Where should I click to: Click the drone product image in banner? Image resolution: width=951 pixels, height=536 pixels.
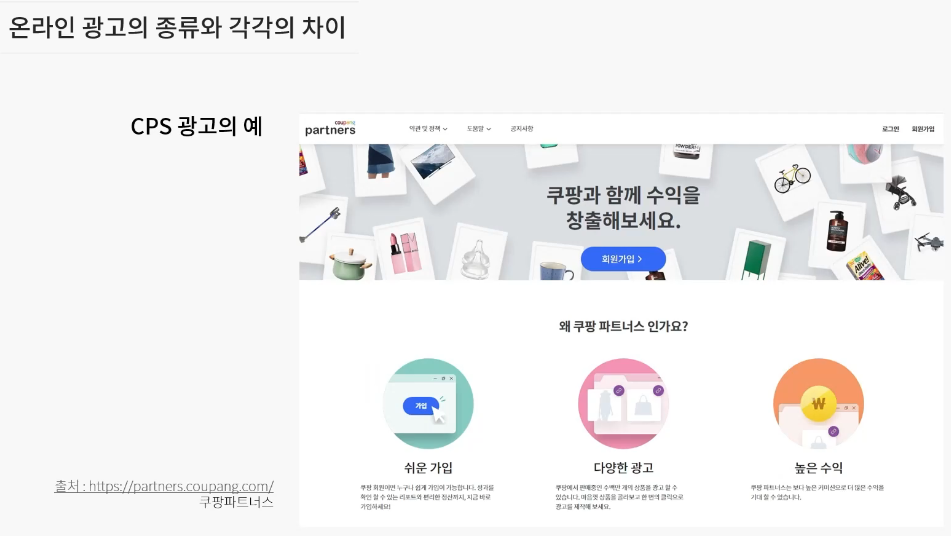pos(929,242)
